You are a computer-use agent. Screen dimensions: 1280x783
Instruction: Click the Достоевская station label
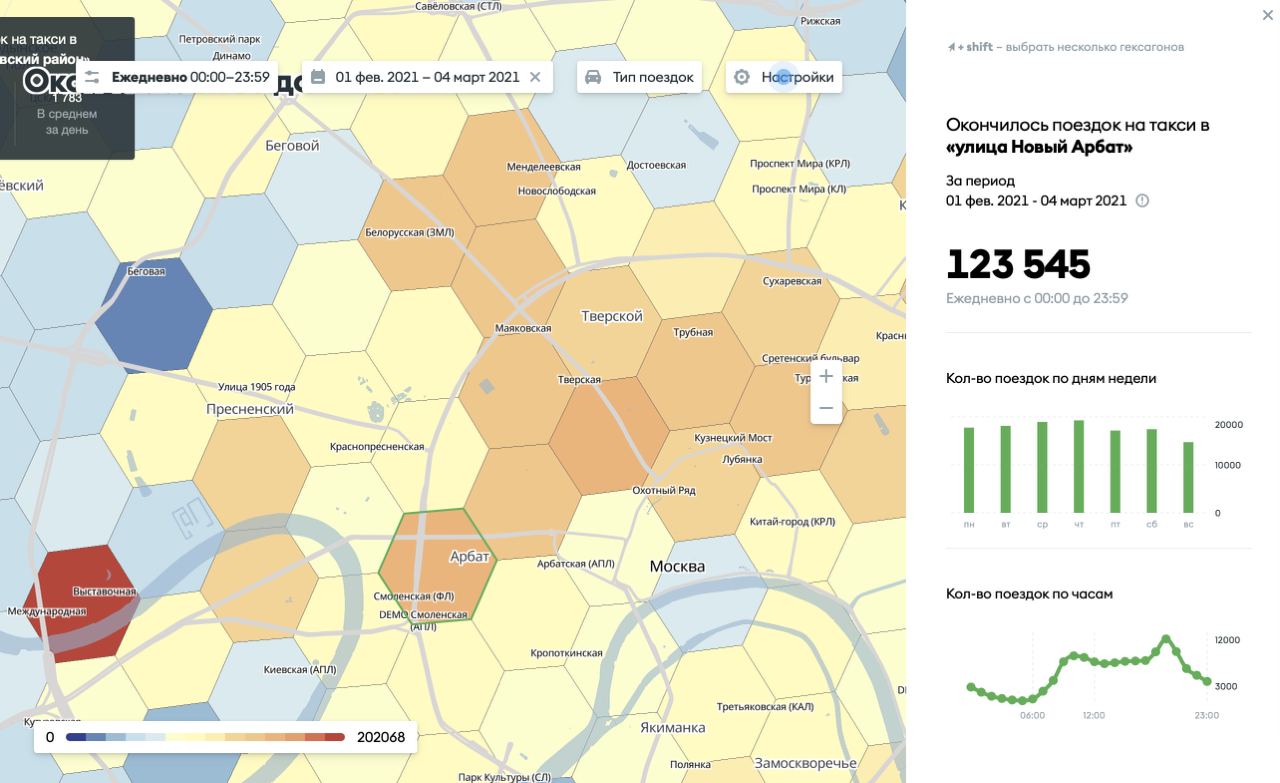656,165
